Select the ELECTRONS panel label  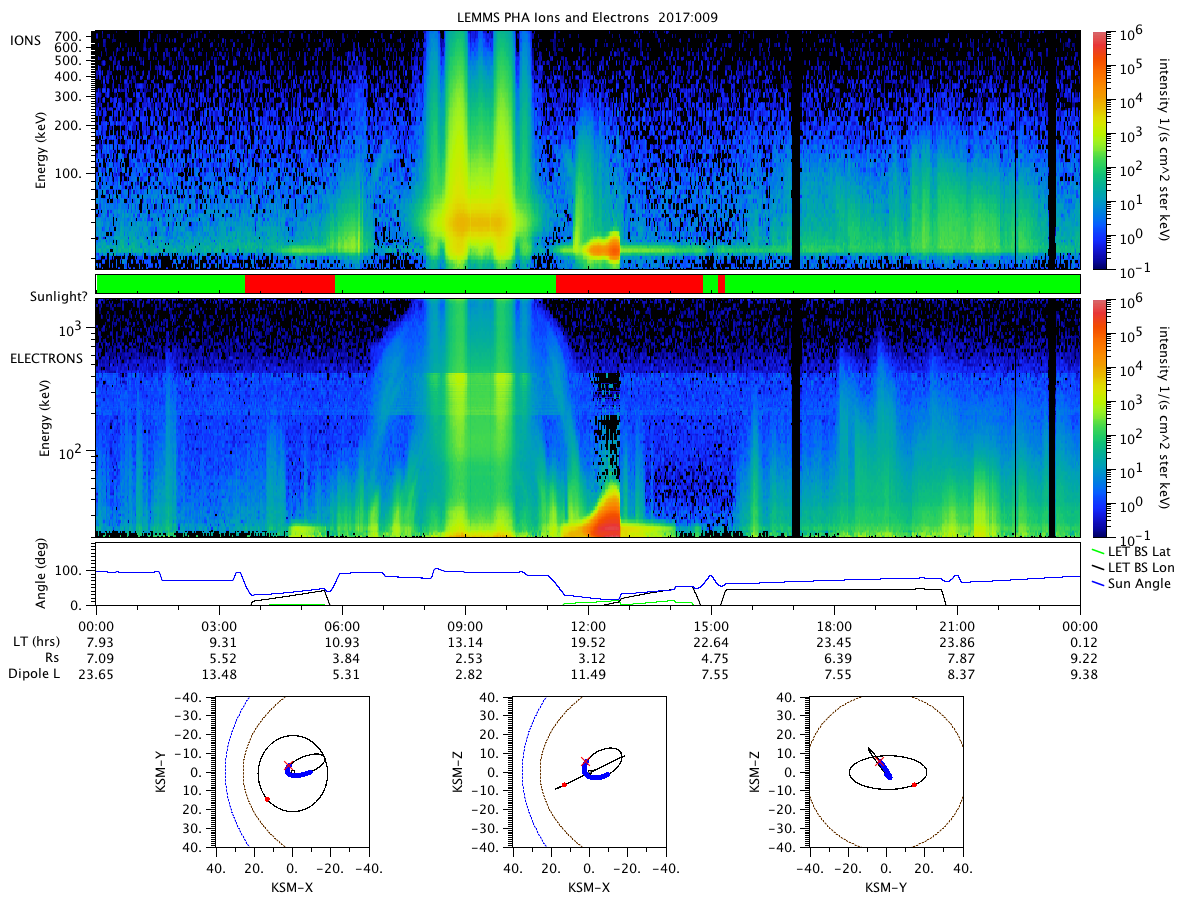point(44,358)
